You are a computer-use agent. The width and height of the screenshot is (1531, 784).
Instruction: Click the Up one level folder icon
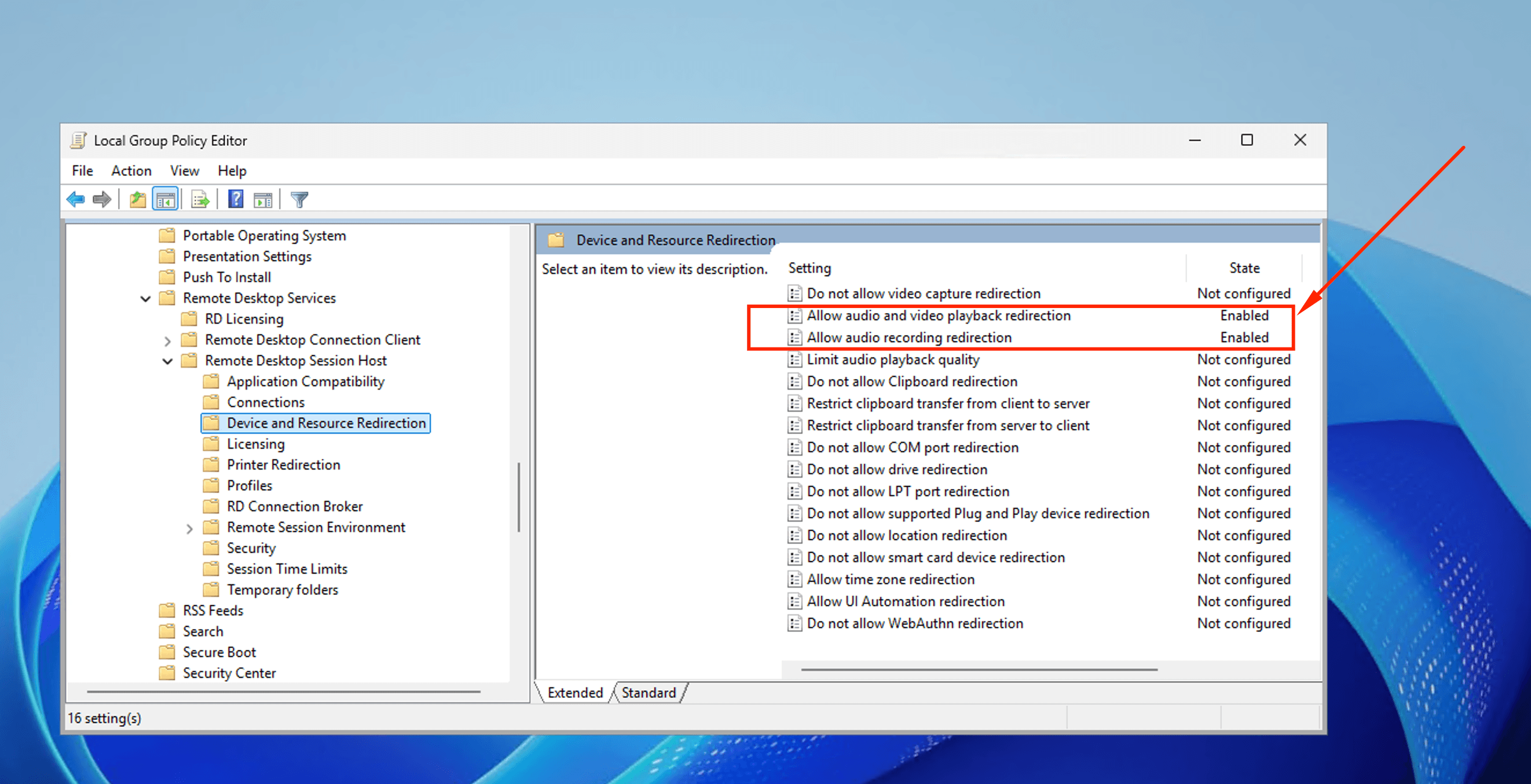click(138, 200)
